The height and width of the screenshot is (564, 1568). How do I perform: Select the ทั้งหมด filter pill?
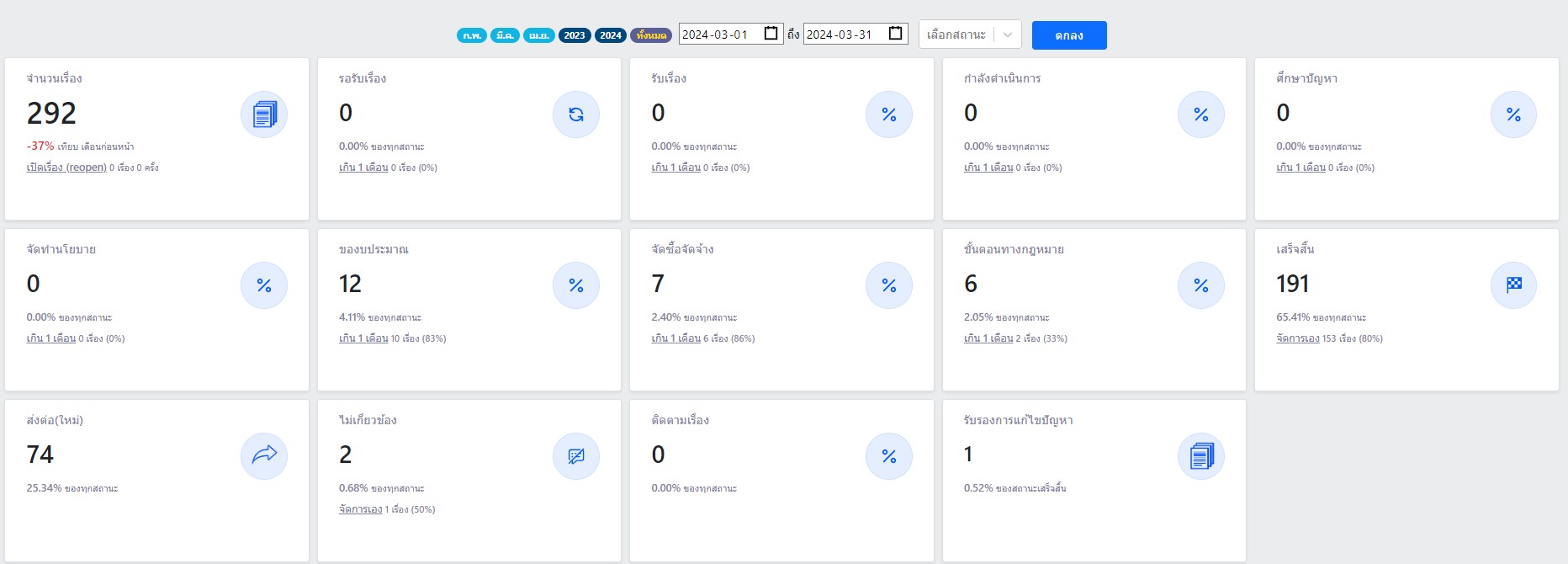651,35
